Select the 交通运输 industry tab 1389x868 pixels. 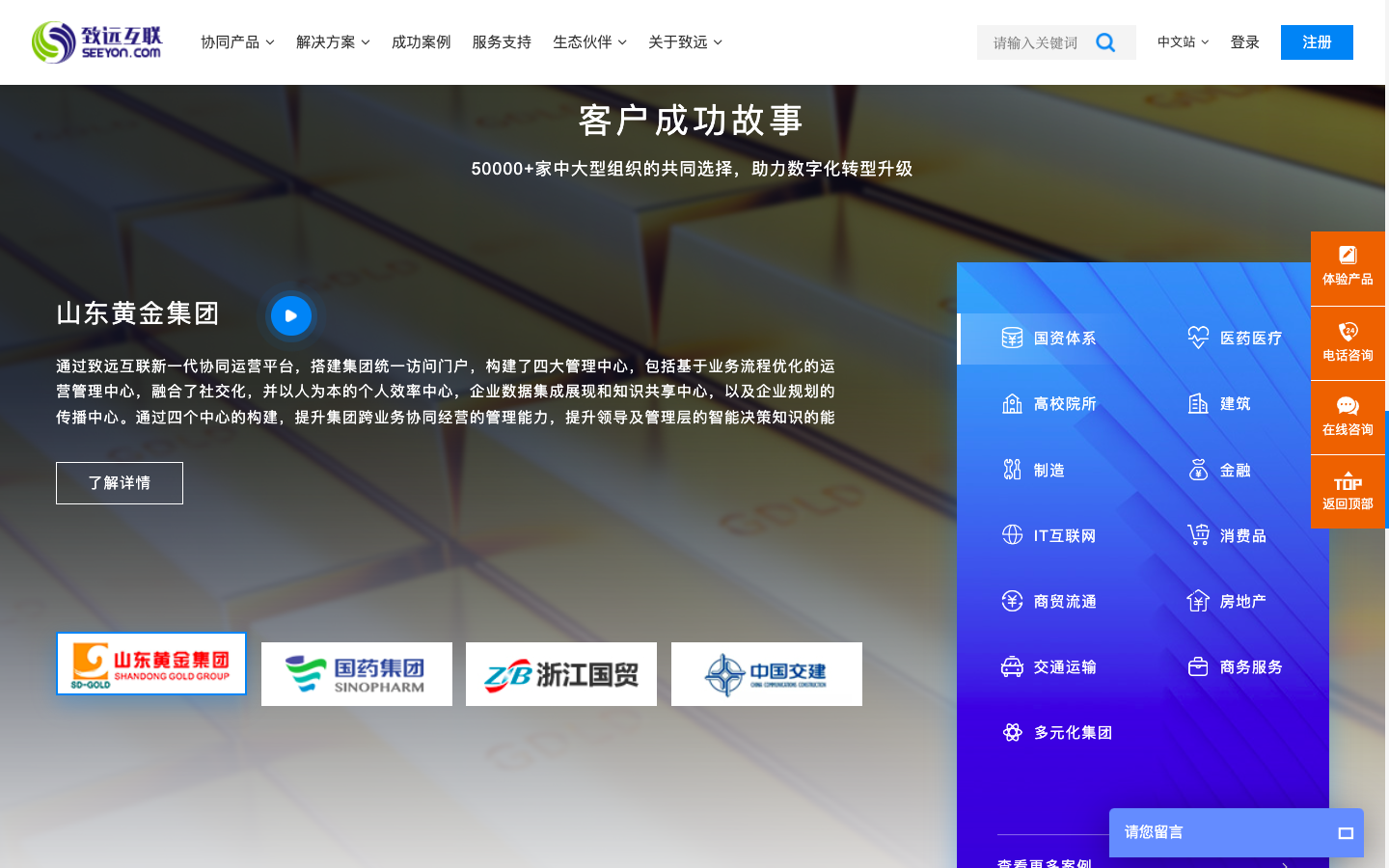(1049, 666)
